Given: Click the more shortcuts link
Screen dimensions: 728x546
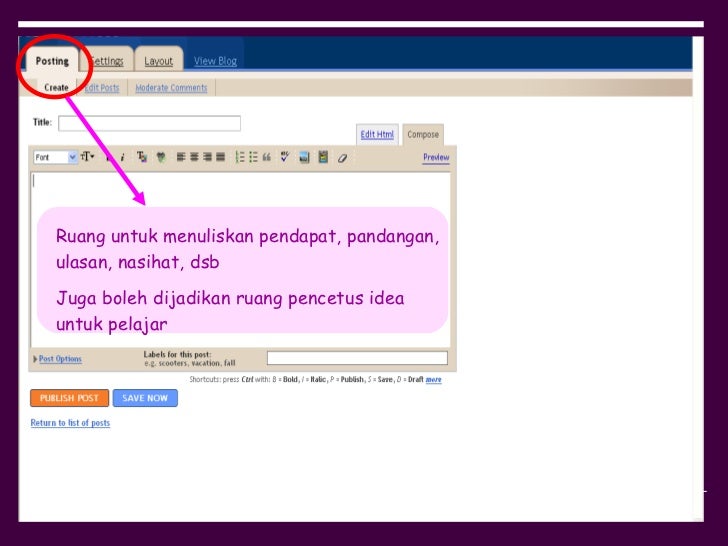Looking at the screenshot, I should (434, 379).
